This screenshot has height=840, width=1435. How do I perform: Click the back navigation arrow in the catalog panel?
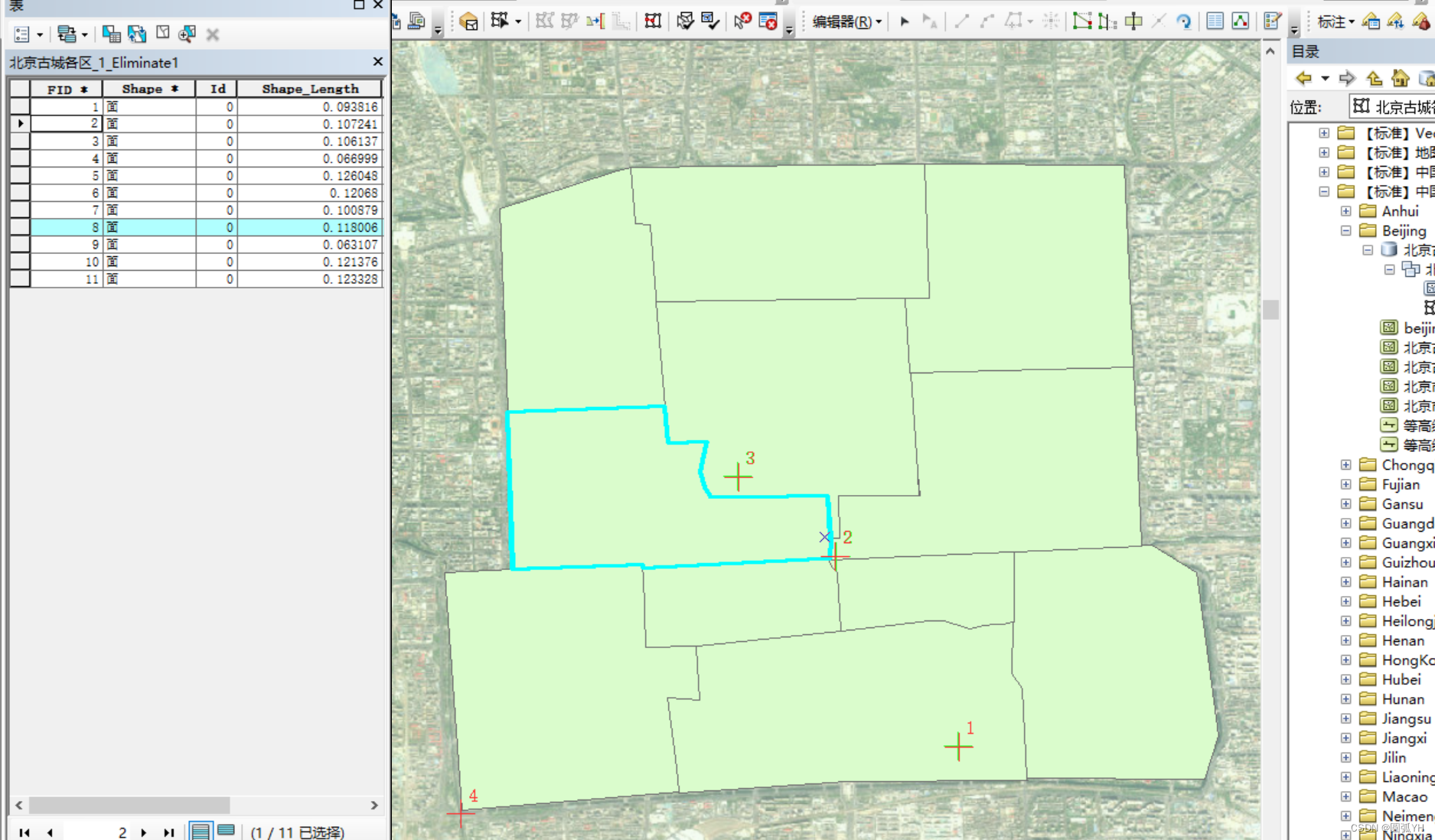1303,78
